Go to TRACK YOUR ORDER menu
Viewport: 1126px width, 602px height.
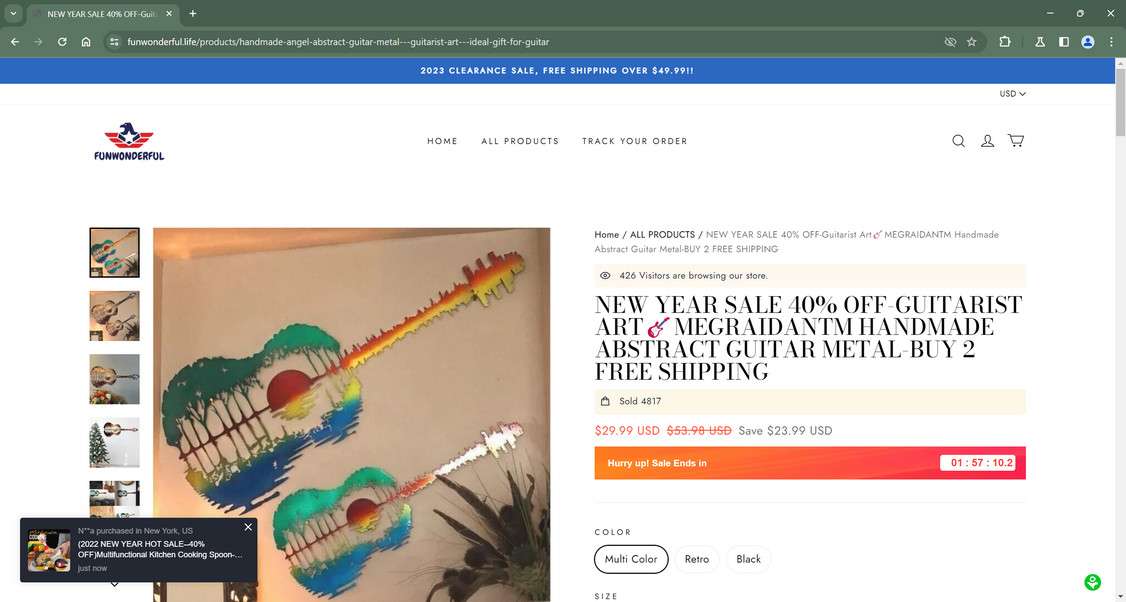pyautogui.click(x=635, y=141)
